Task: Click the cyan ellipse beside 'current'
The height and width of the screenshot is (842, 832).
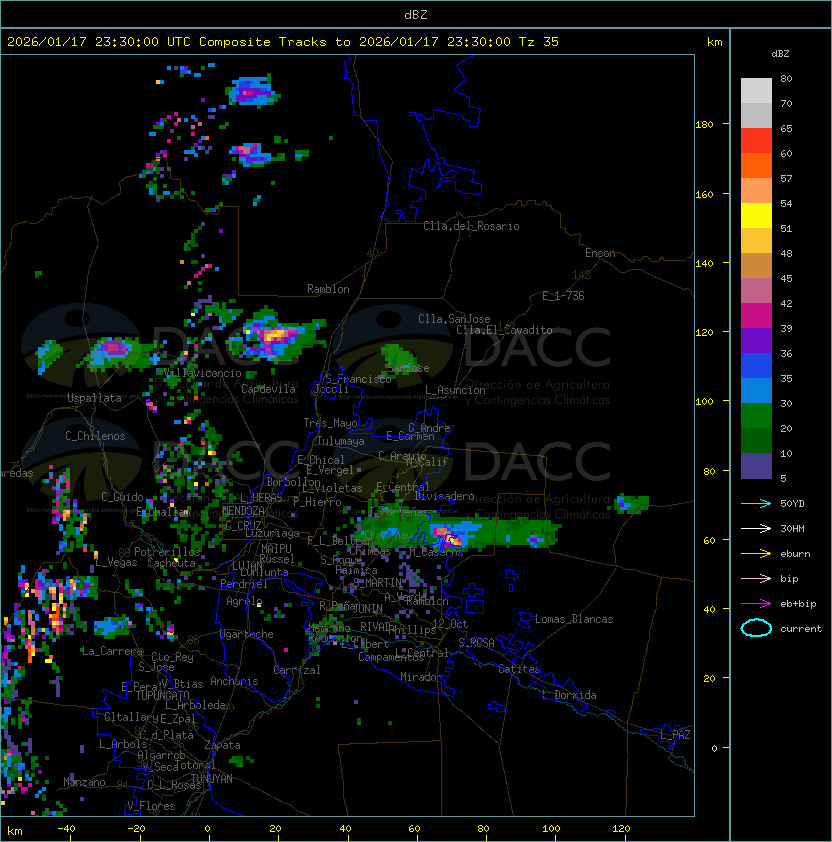Action: click(x=756, y=628)
